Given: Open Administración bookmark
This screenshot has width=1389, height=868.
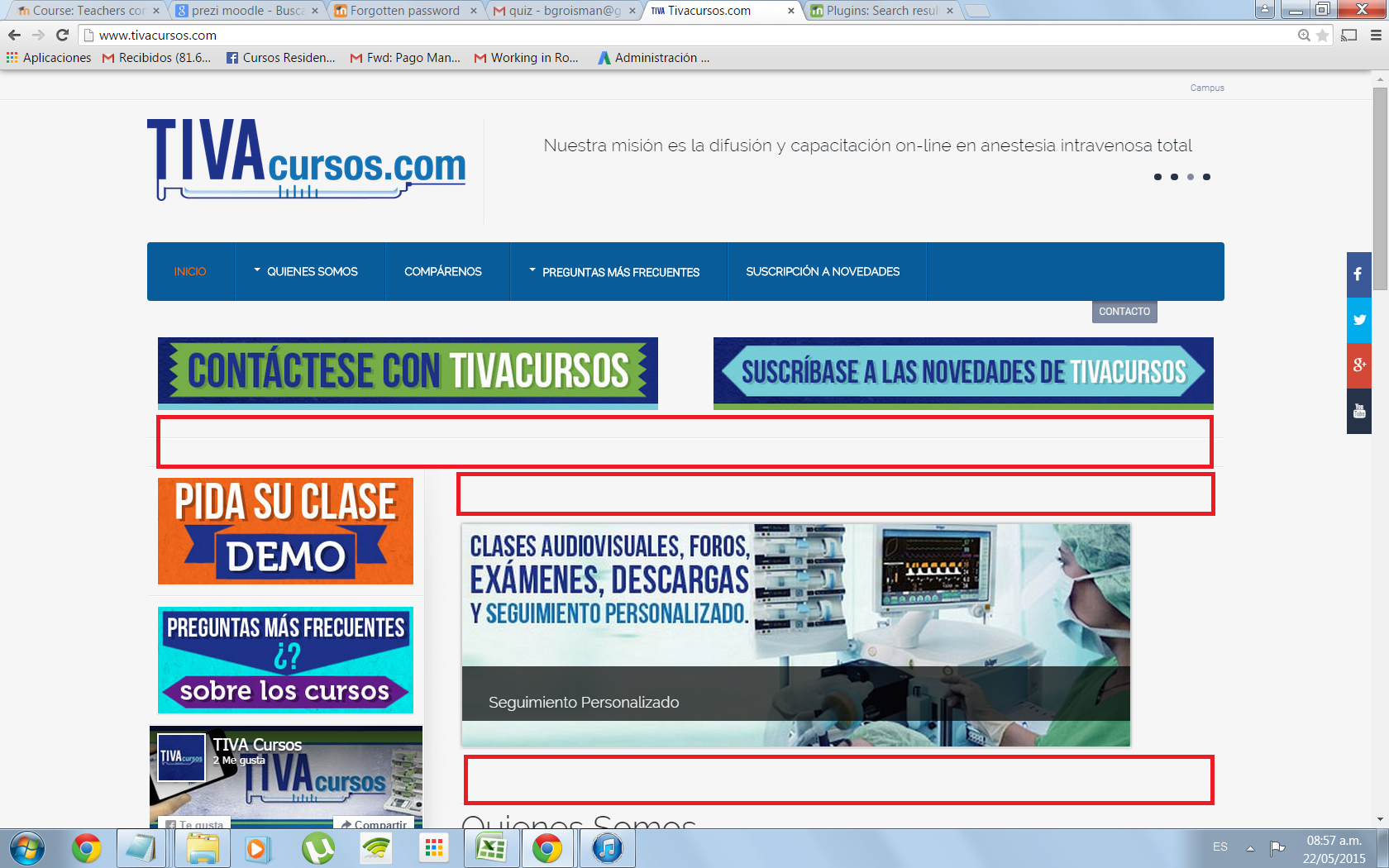Looking at the screenshot, I should point(654,58).
